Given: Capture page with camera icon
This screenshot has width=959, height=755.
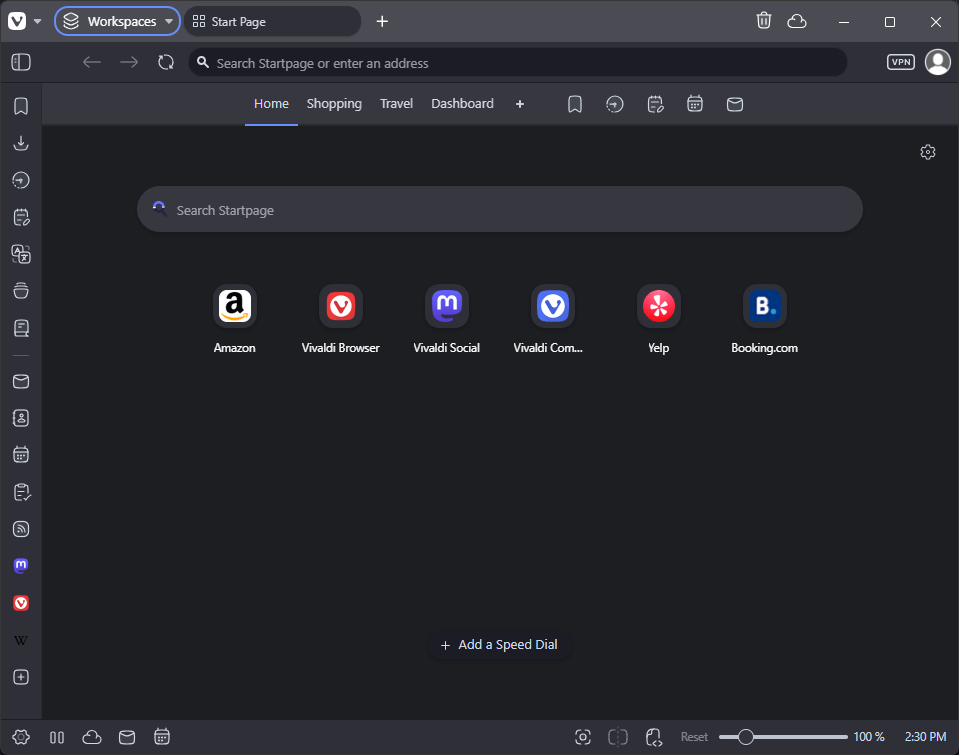Looking at the screenshot, I should 583,737.
